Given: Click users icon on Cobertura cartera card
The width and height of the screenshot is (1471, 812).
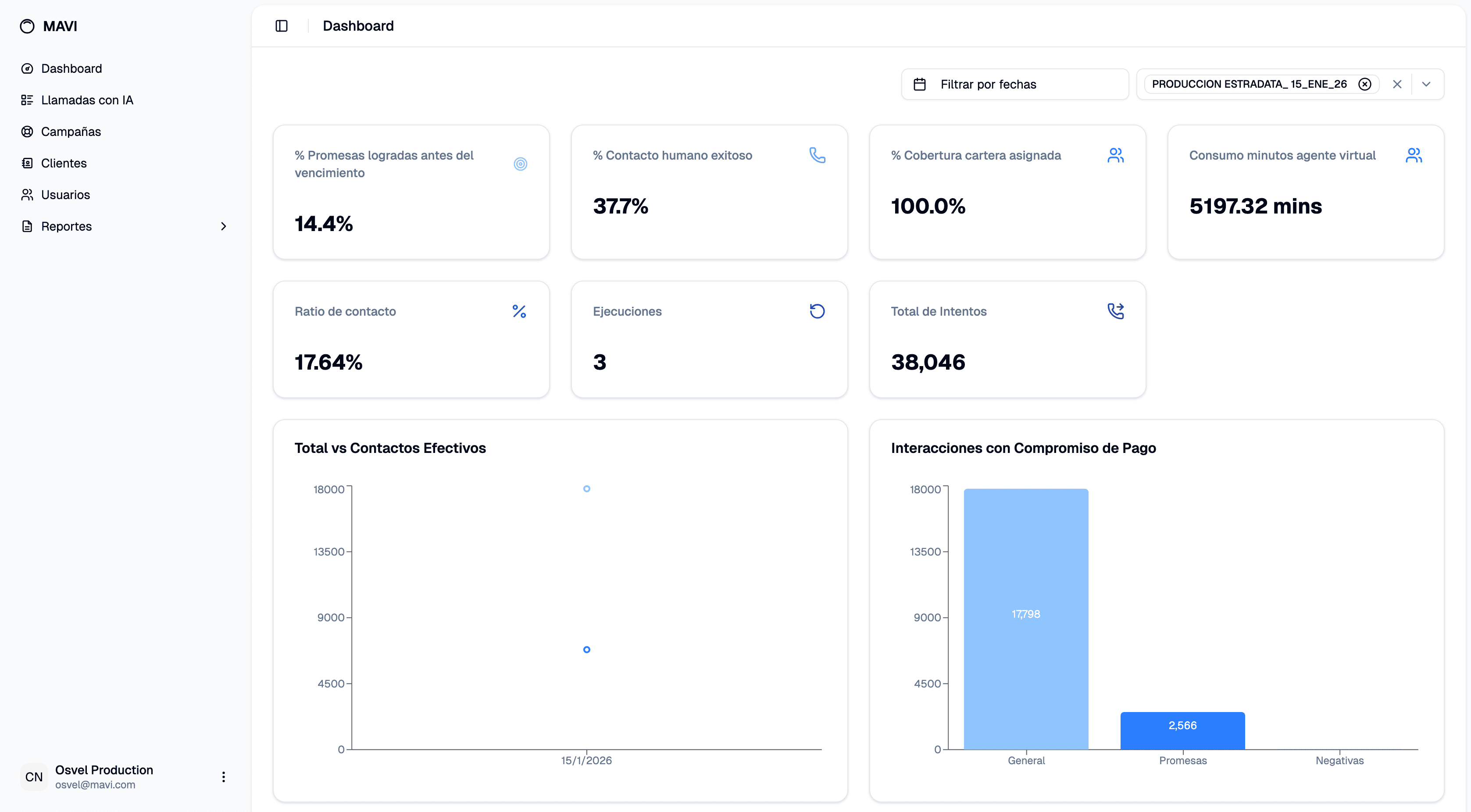Looking at the screenshot, I should 1115,155.
